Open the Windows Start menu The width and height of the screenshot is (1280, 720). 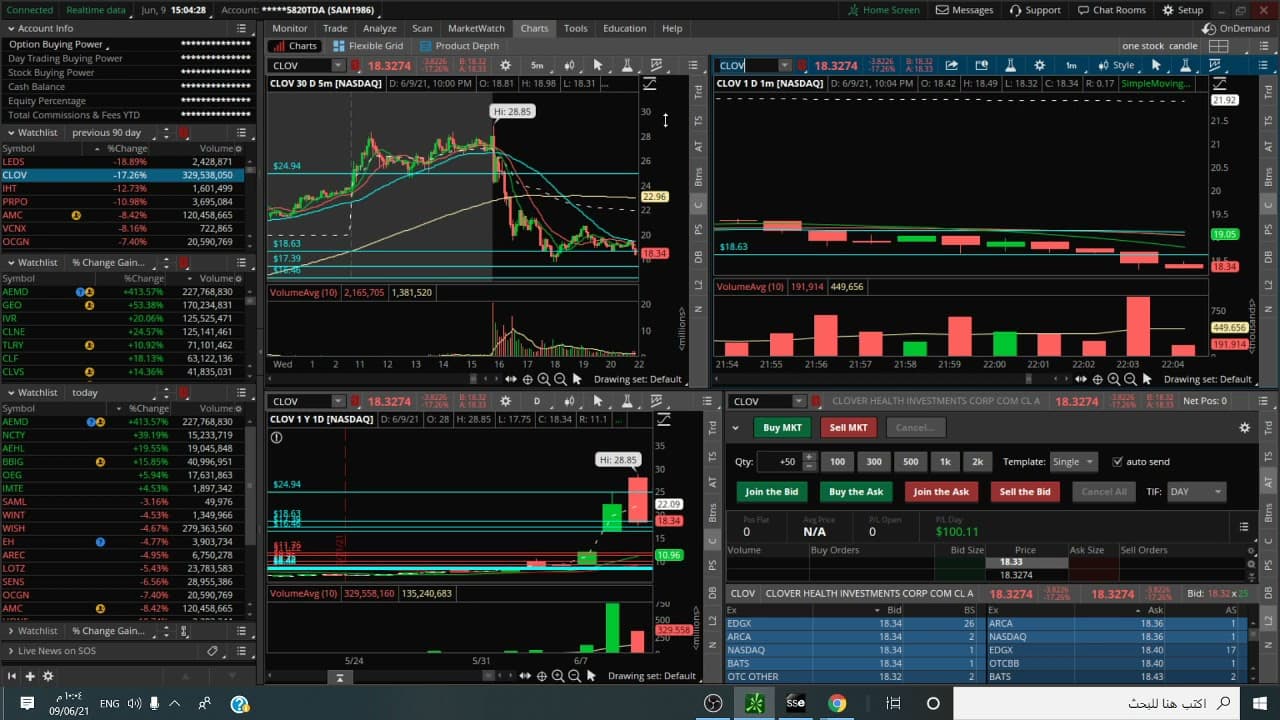[x=1258, y=703]
